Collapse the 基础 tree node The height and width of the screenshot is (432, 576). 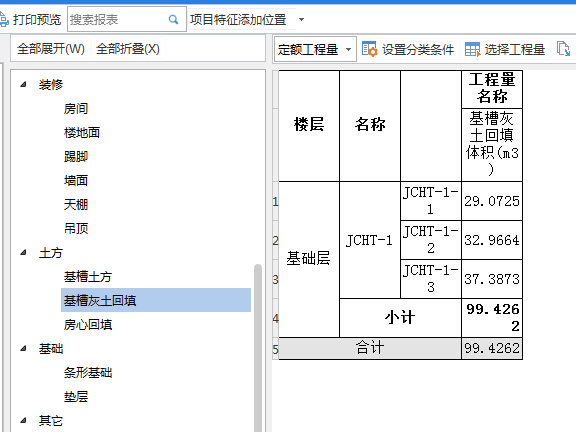coord(24,349)
